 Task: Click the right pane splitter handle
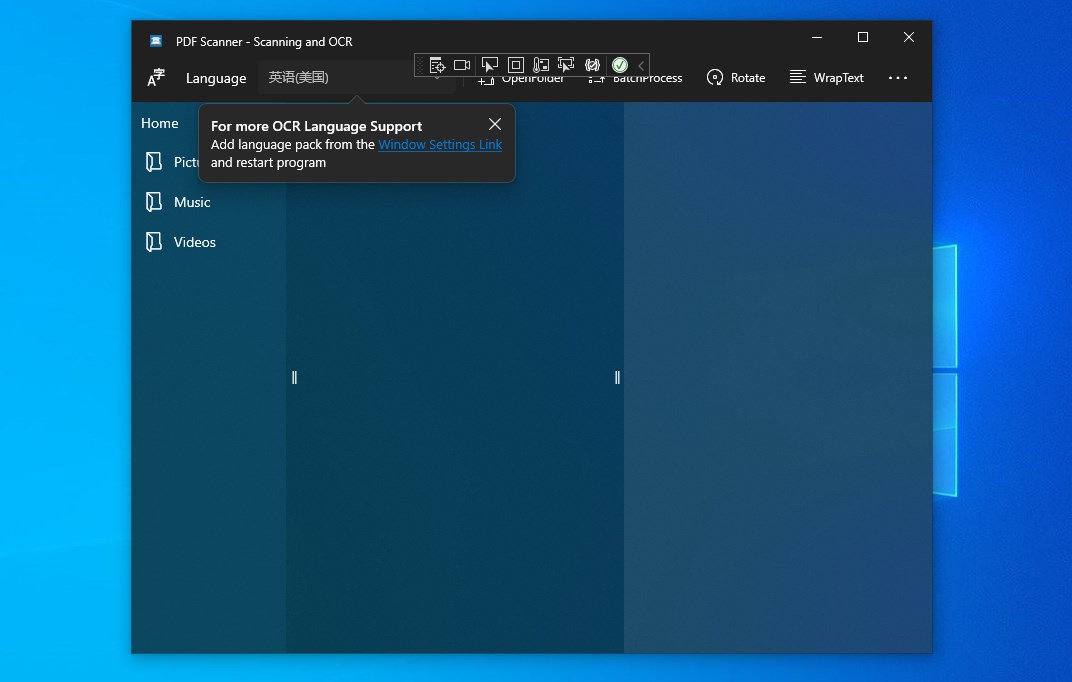point(617,377)
